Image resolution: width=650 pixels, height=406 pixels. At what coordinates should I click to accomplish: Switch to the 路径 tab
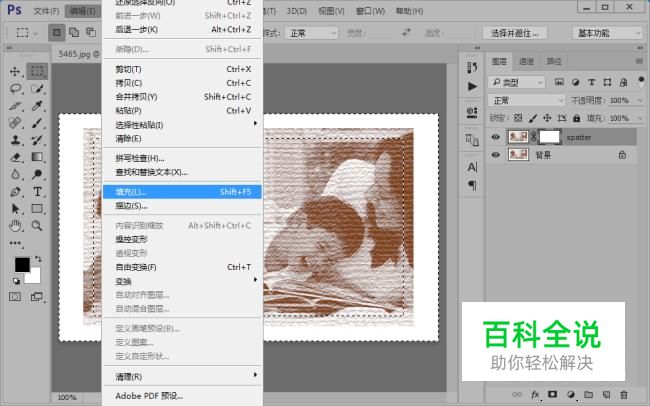[x=554, y=61]
